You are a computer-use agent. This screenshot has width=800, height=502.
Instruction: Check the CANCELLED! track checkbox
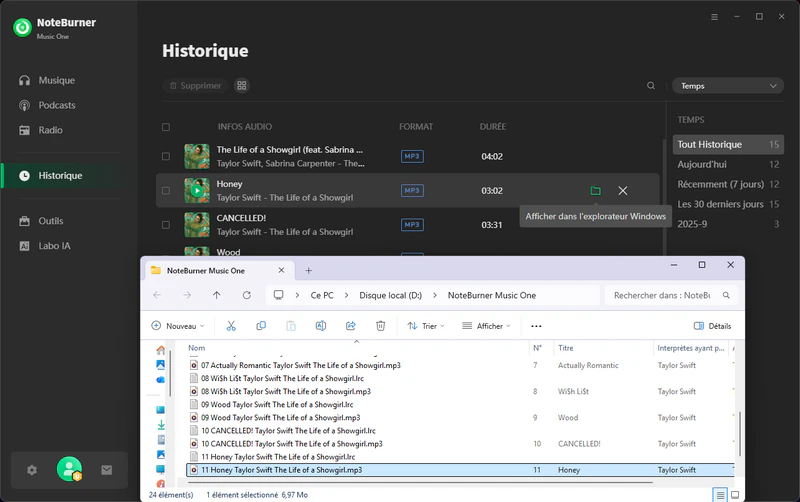[166, 224]
